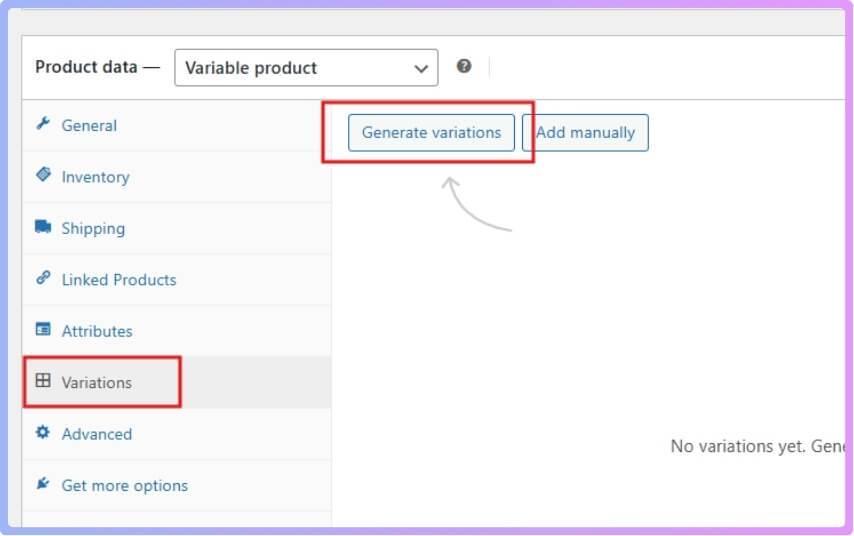This screenshot has width=854, height=536.
Task: Click the help question mark icon
Action: pyautogui.click(x=464, y=66)
